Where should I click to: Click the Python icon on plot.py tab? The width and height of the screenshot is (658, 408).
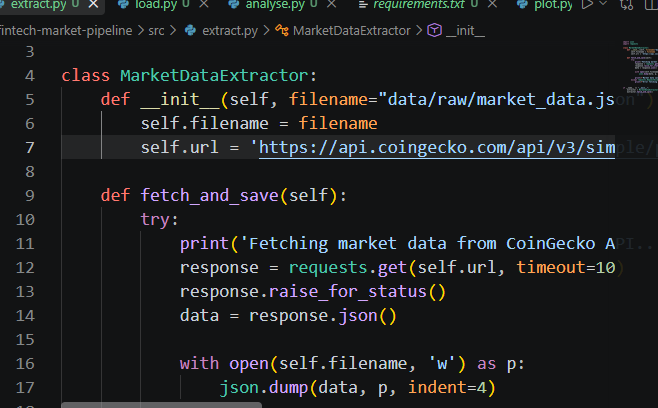pyautogui.click(x=522, y=5)
